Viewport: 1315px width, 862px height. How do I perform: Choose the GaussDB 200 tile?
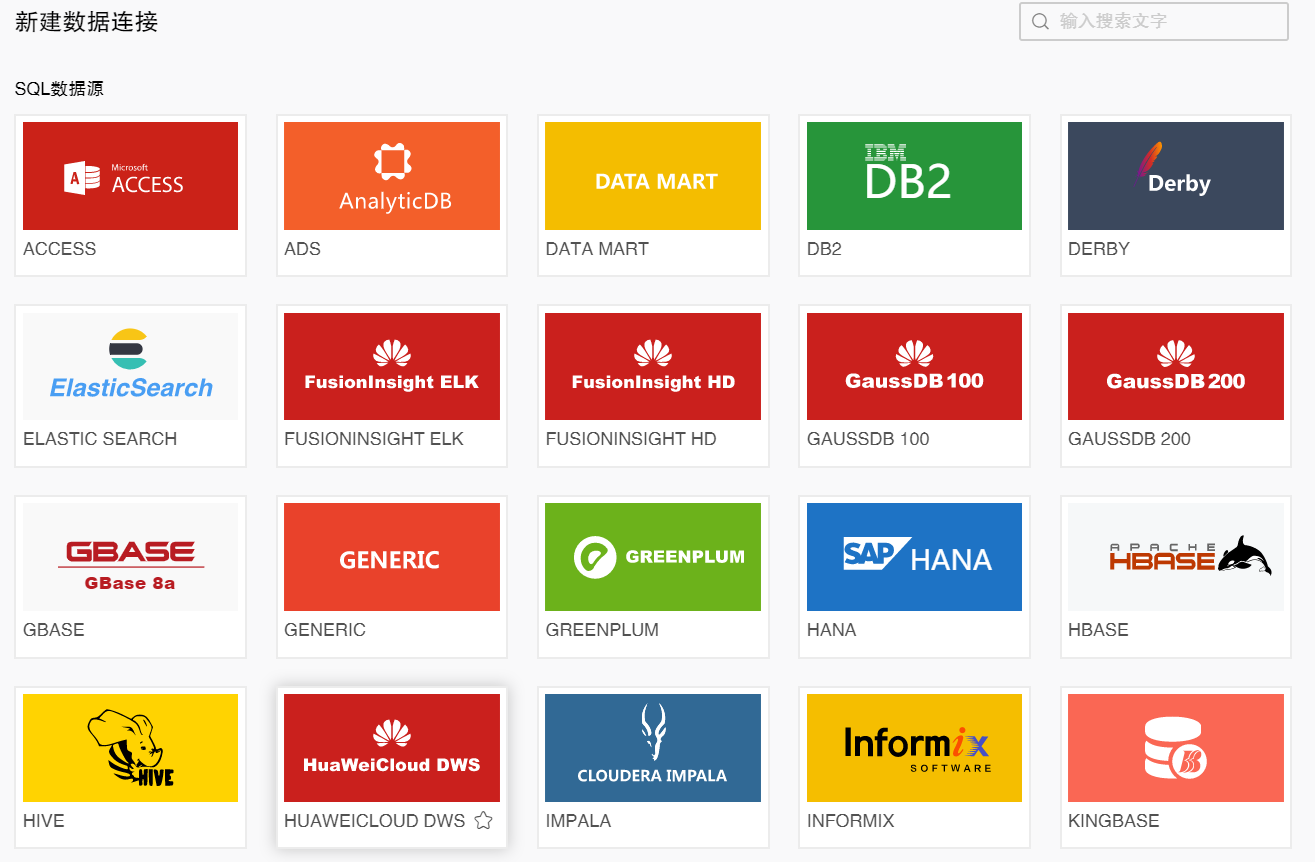click(1176, 366)
